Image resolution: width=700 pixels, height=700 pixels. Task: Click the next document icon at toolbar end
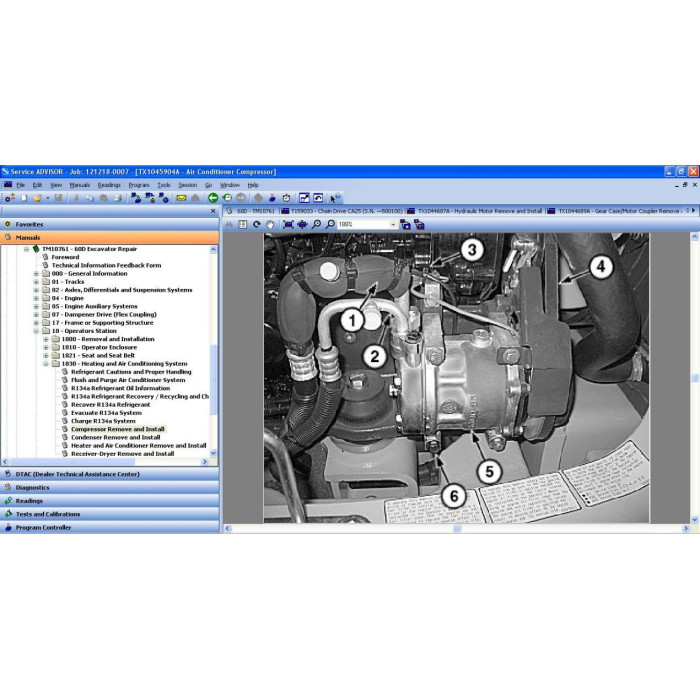click(419, 224)
